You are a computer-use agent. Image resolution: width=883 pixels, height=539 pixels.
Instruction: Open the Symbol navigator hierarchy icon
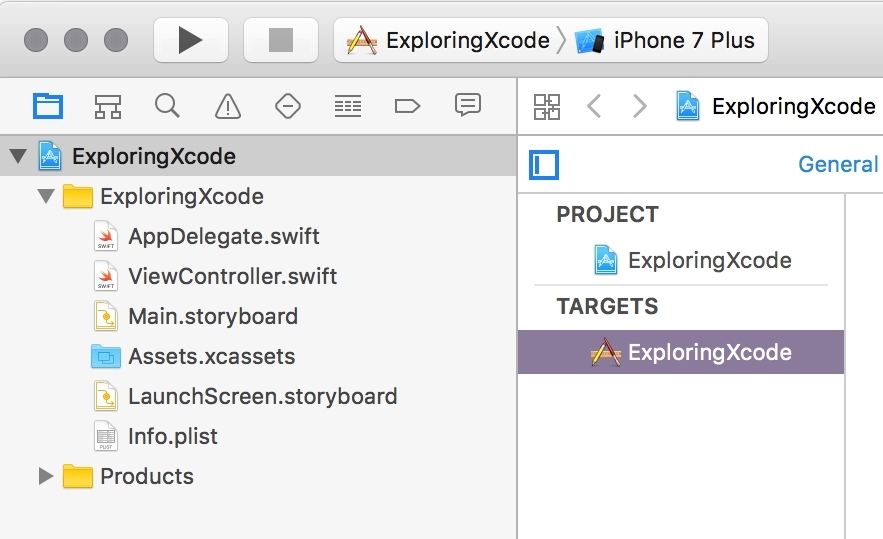pyautogui.click(x=108, y=106)
